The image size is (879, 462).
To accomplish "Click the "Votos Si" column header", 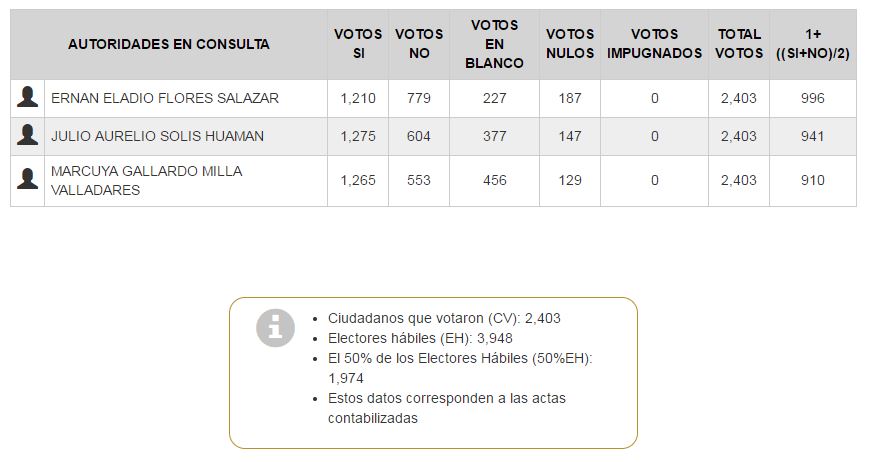I will 358,44.
